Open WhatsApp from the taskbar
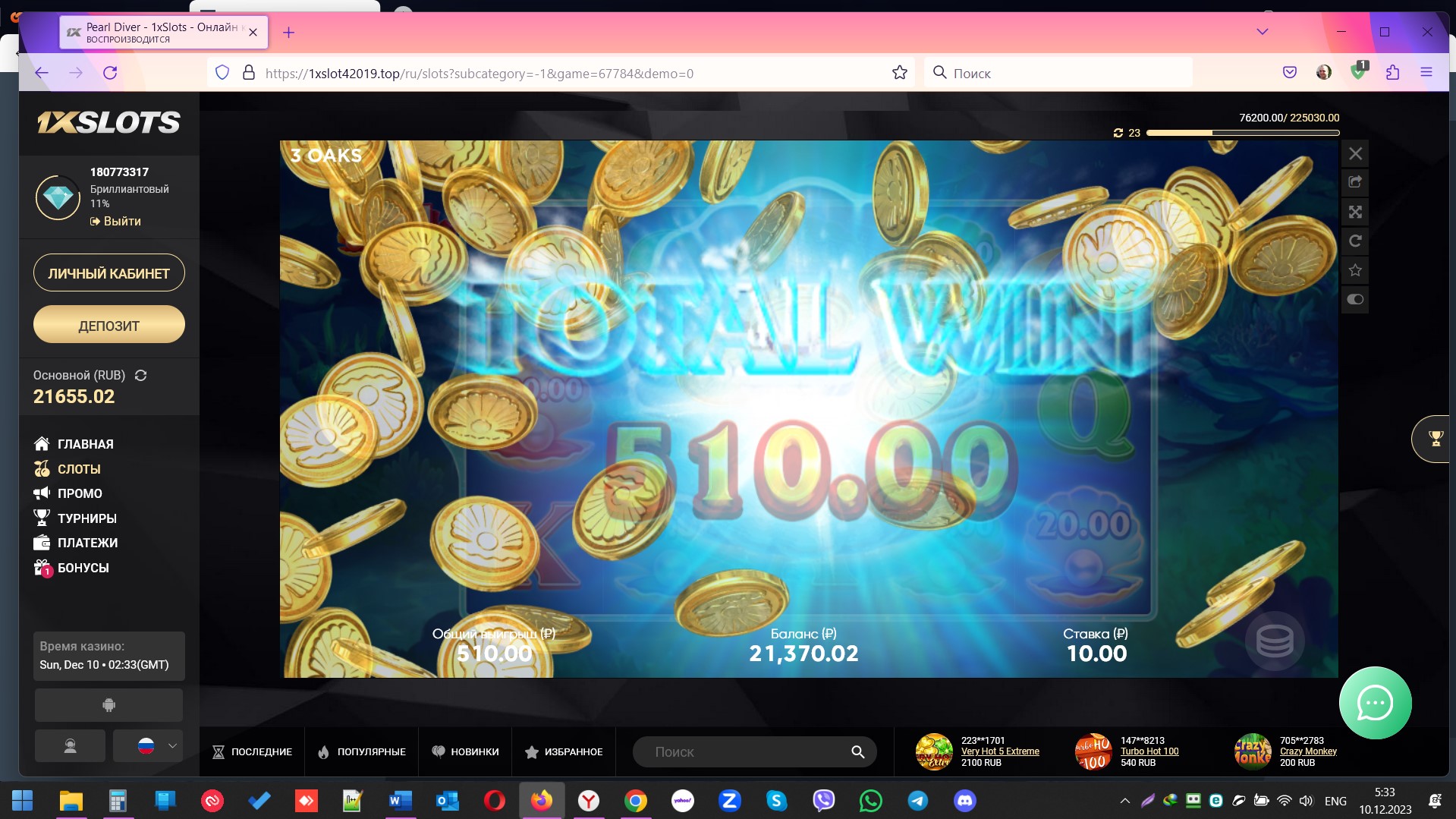 (x=871, y=801)
